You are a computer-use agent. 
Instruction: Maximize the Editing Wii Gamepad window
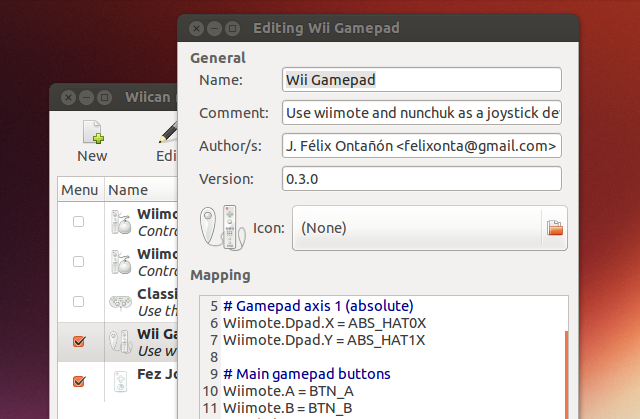(x=232, y=29)
